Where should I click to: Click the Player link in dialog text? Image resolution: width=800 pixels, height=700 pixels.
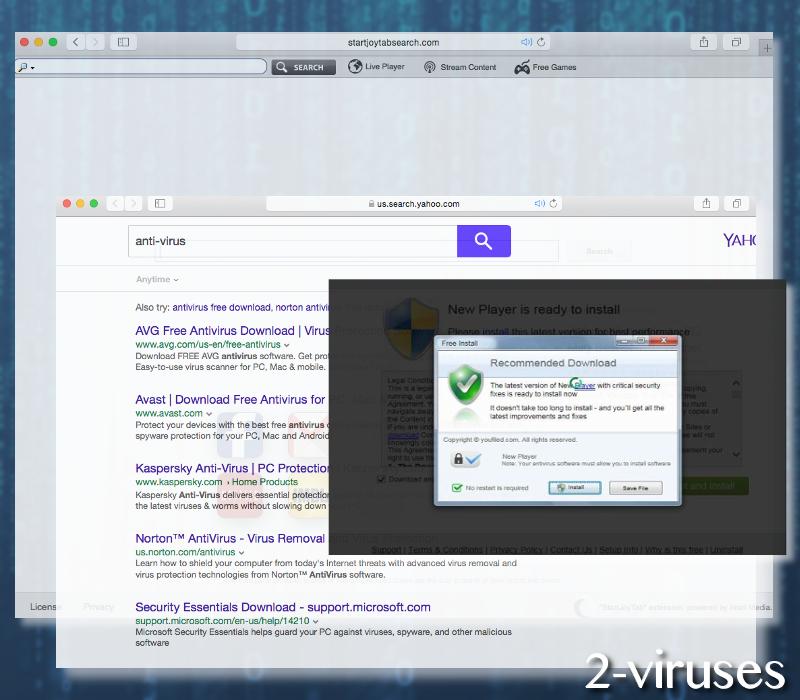coord(585,386)
